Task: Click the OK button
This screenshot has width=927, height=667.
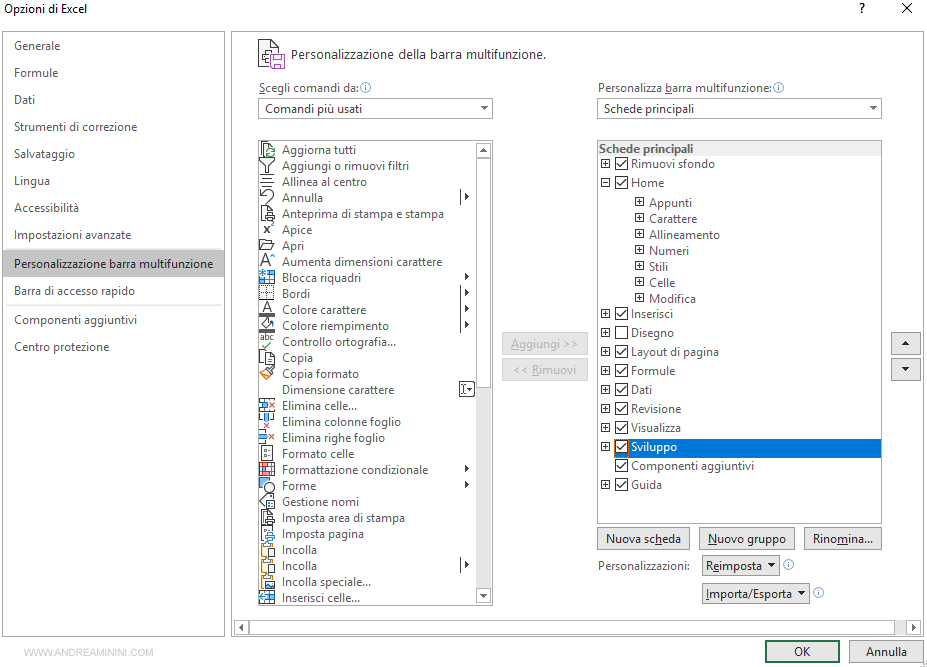Action: (802, 652)
